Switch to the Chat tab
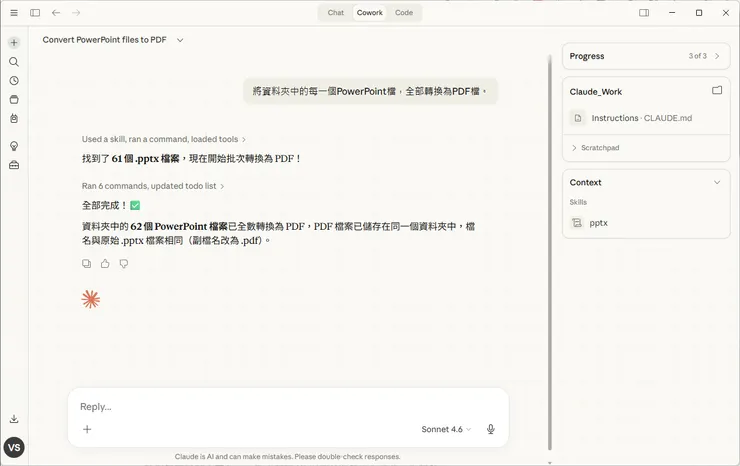Screen dimensions: 740x466 click(336, 13)
